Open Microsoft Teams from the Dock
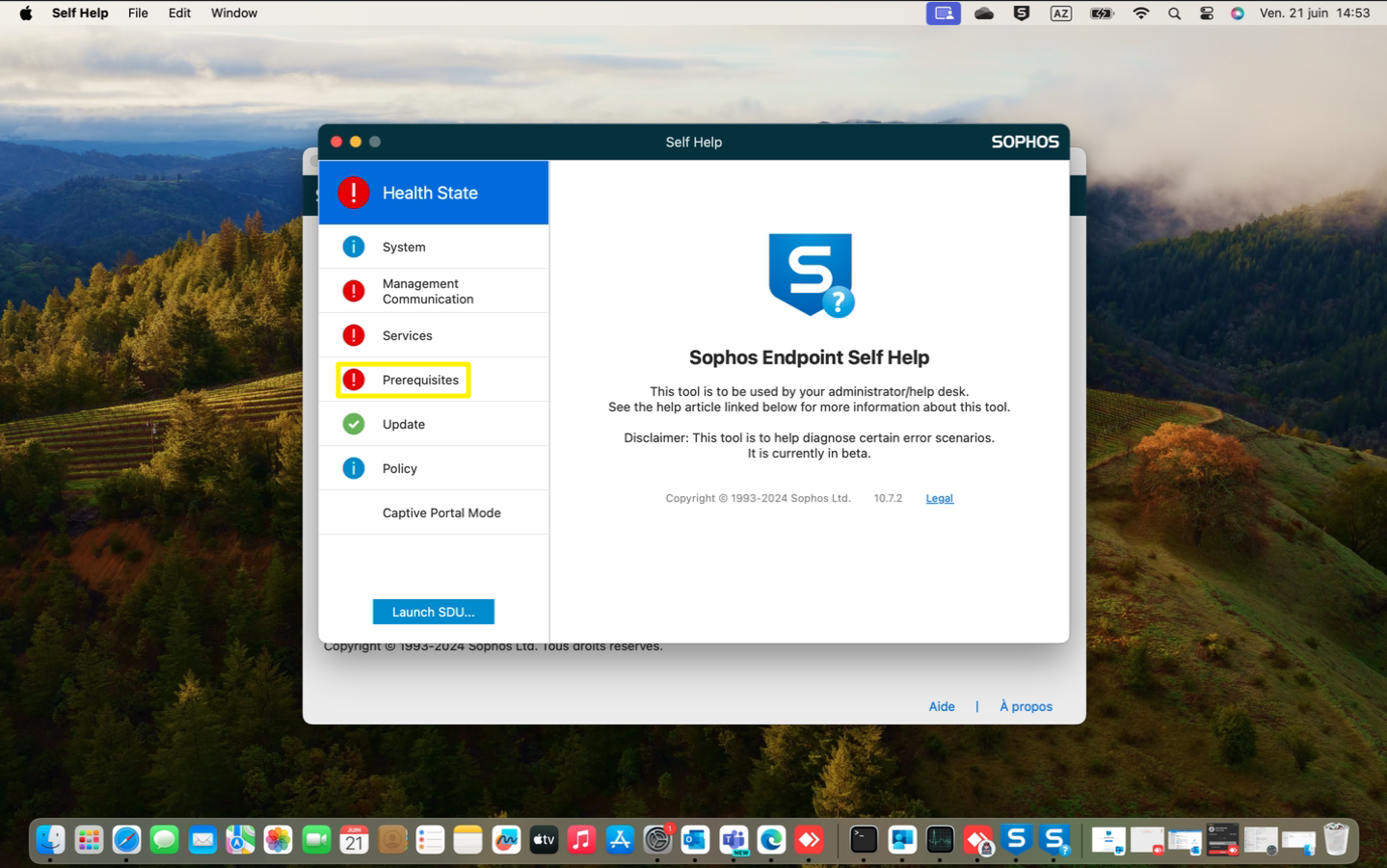The width and height of the screenshot is (1387, 868). point(734,840)
